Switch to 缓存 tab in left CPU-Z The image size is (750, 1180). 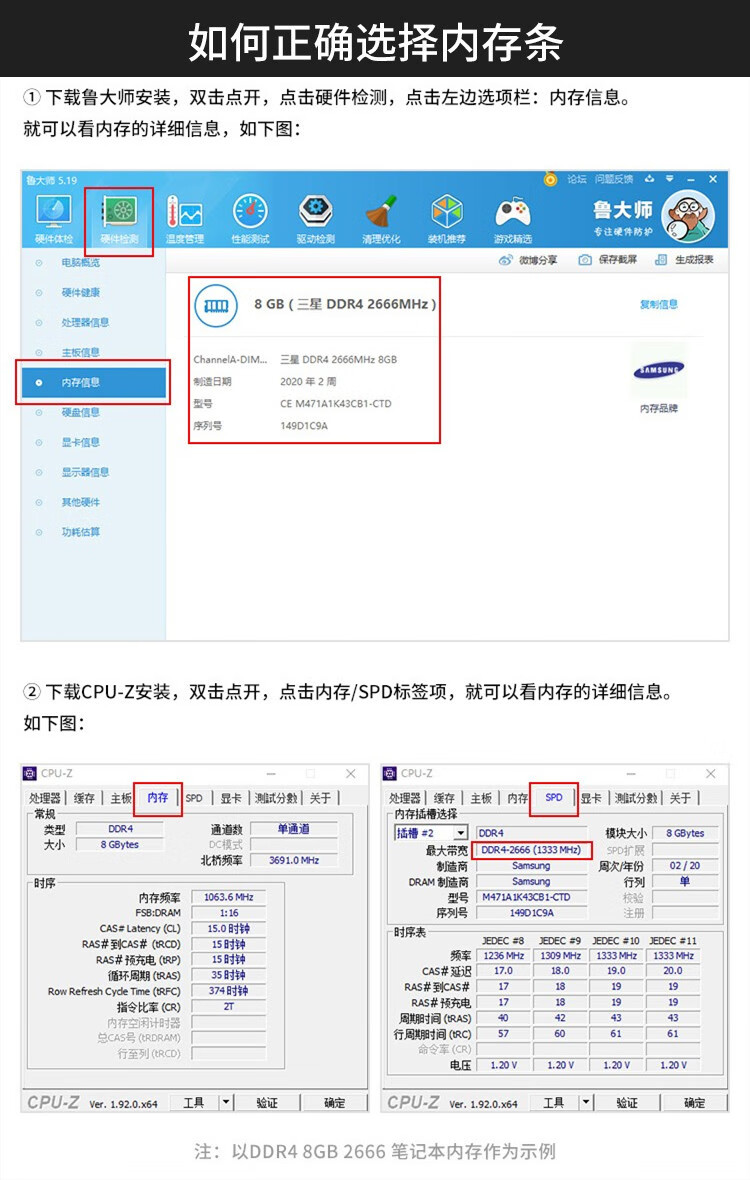click(x=84, y=798)
